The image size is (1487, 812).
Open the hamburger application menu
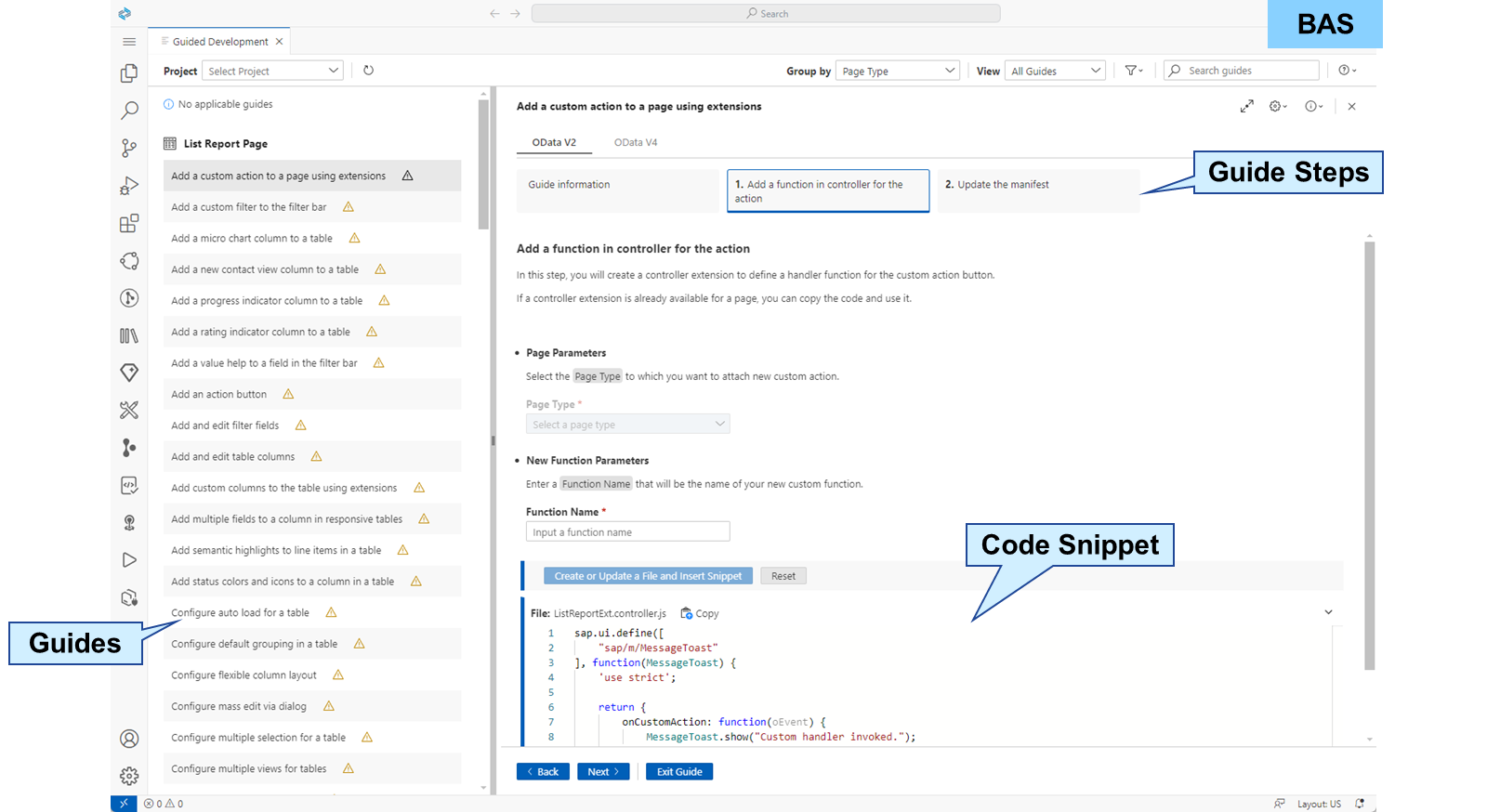pos(129,42)
